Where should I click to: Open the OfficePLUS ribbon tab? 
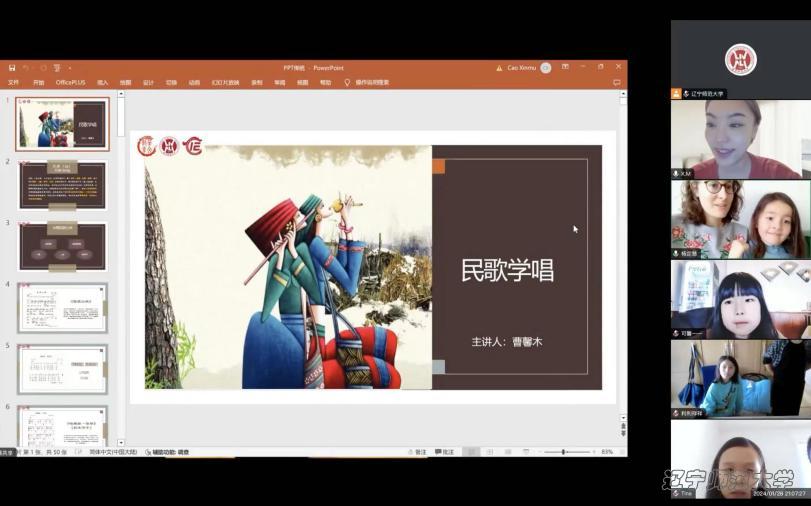pyautogui.click(x=70, y=82)
